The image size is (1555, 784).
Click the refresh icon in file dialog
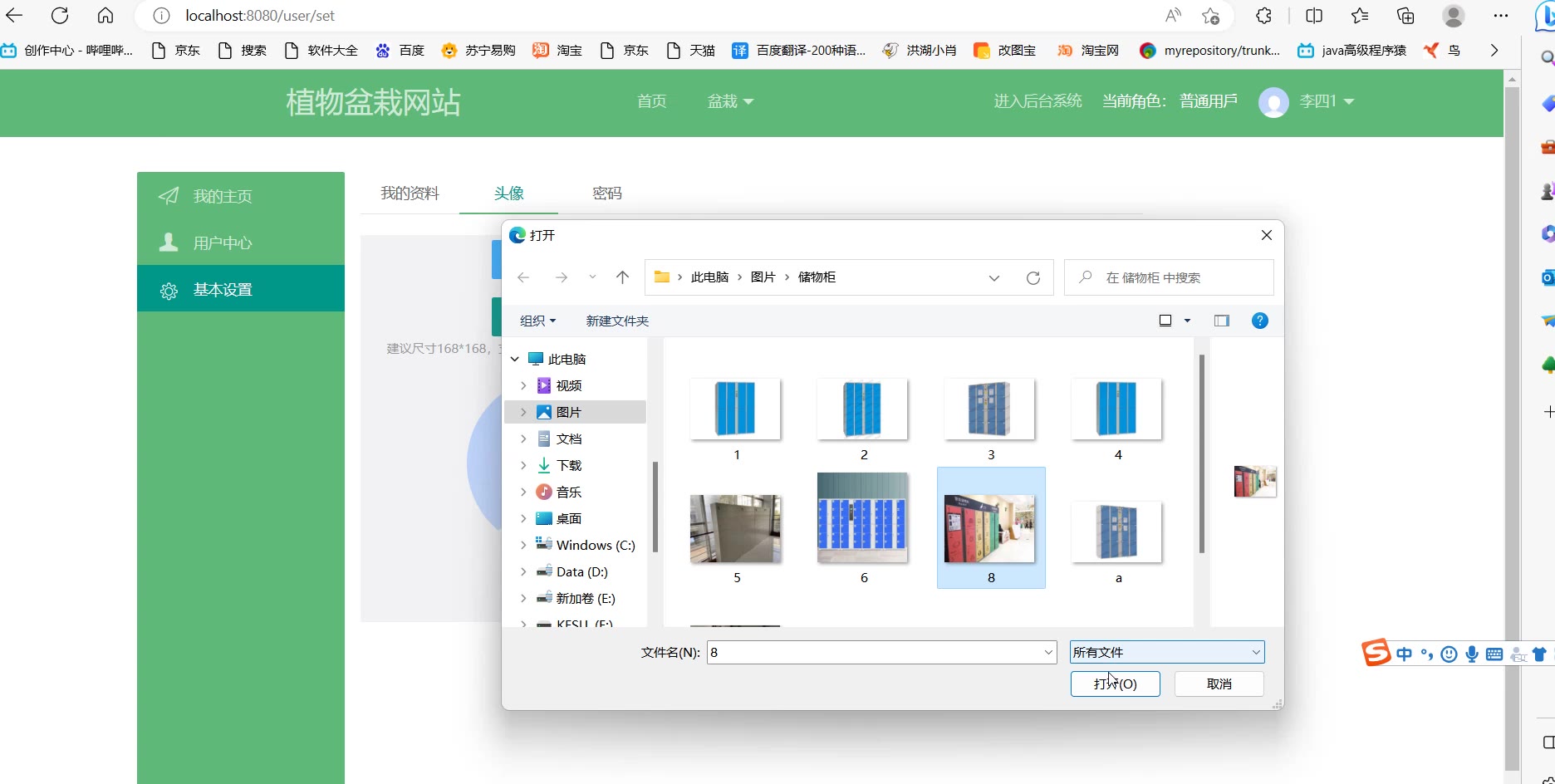click(1033, 278)
